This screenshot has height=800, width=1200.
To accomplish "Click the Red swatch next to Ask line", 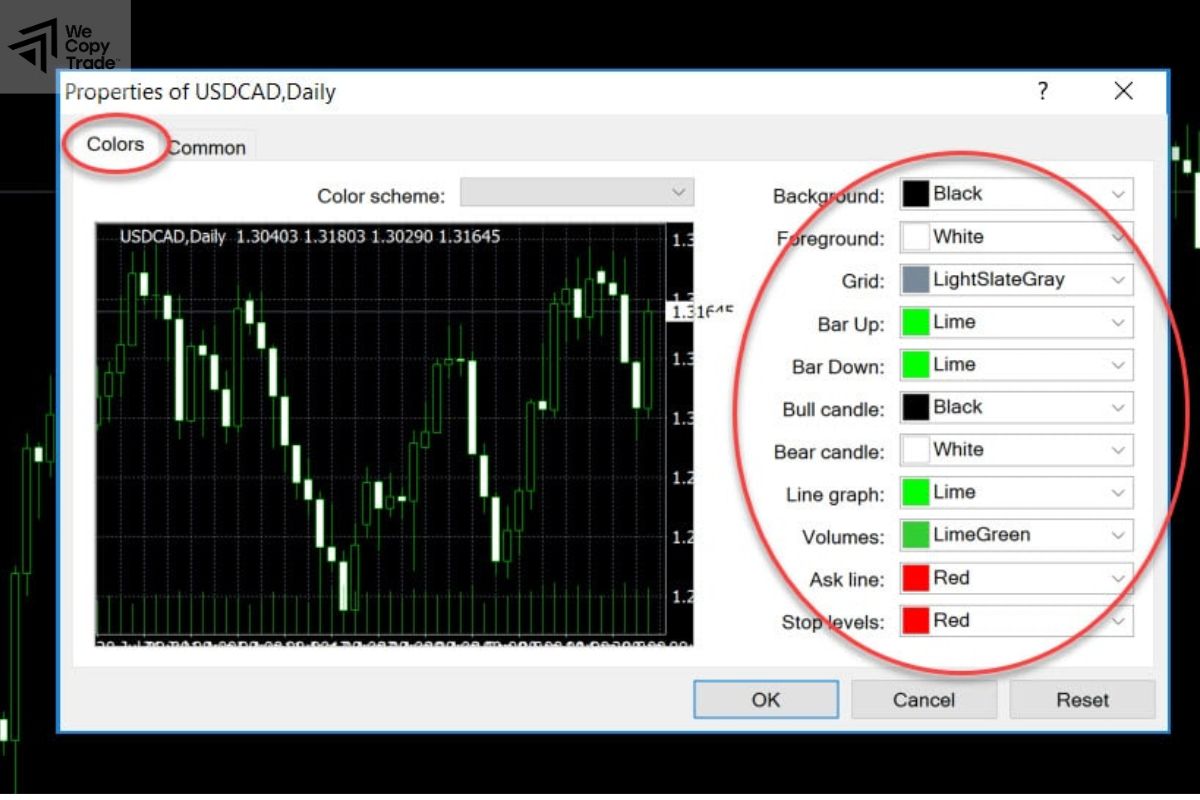I will pyautogui.click(x=915, y=578).
